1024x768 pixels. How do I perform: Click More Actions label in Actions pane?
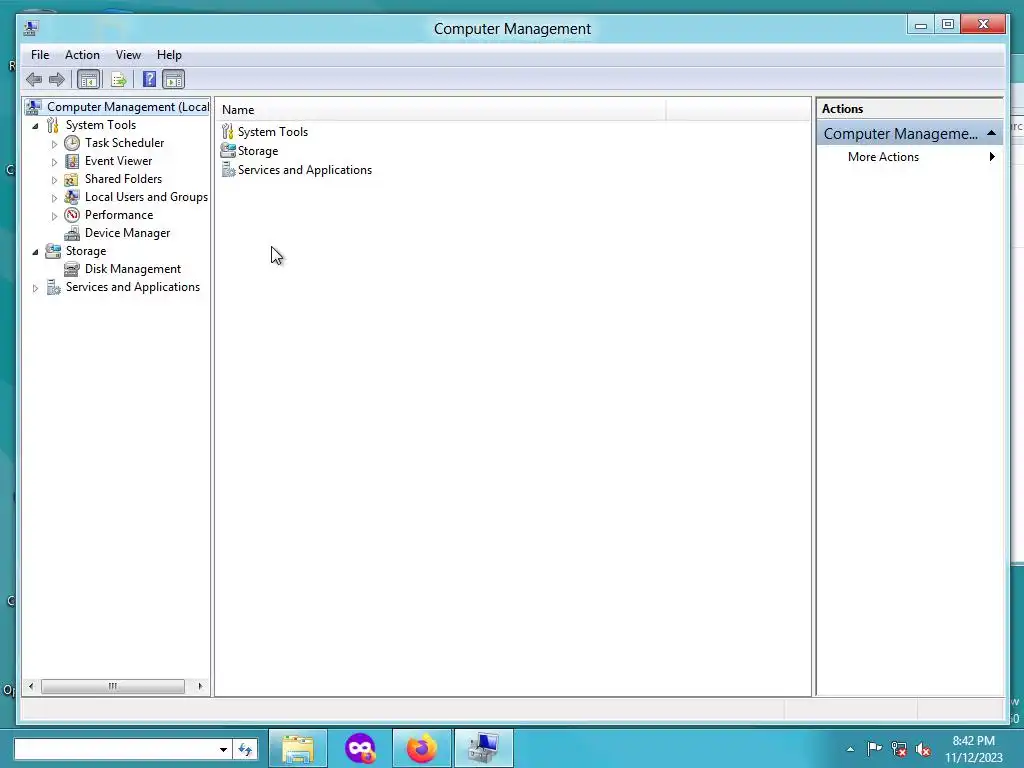click(x=883, y=157)
